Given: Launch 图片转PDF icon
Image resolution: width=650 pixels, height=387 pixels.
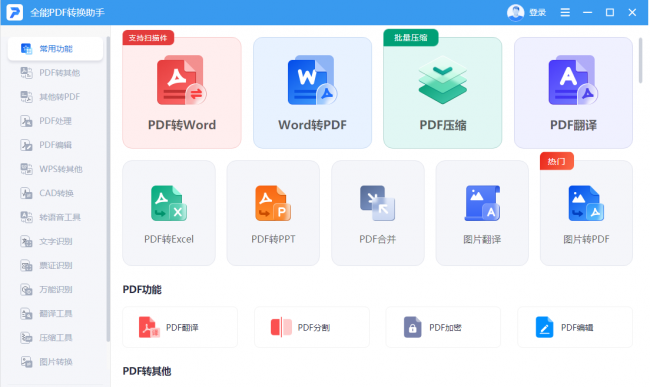Looking at the screenshot, I should (x=586, y=203).
